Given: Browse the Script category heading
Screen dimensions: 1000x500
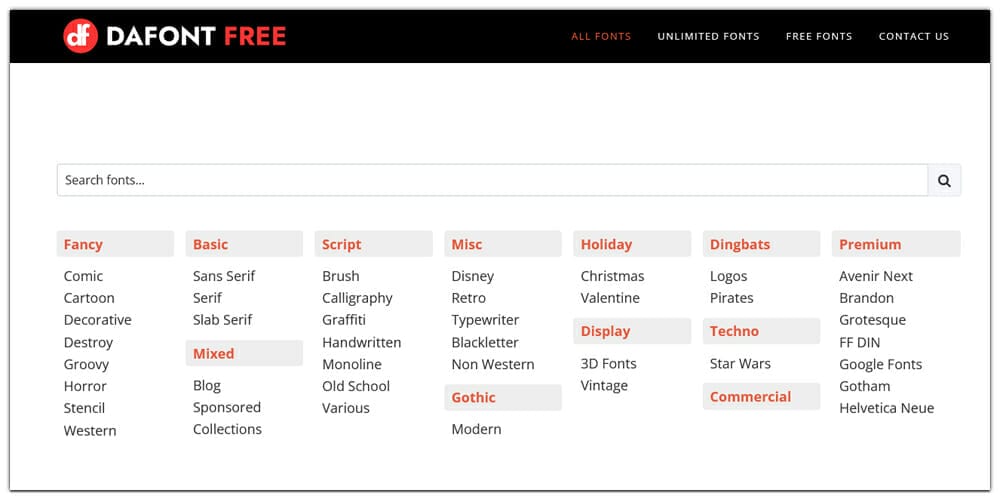Looking at the screenshot, I should click(x=342, y=244).
